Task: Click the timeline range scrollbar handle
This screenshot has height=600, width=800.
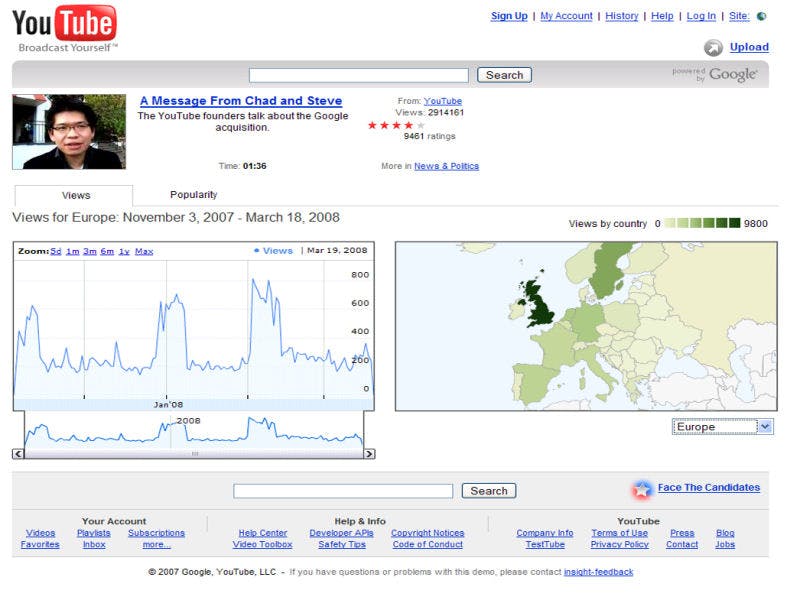Action: coord(194,454)
